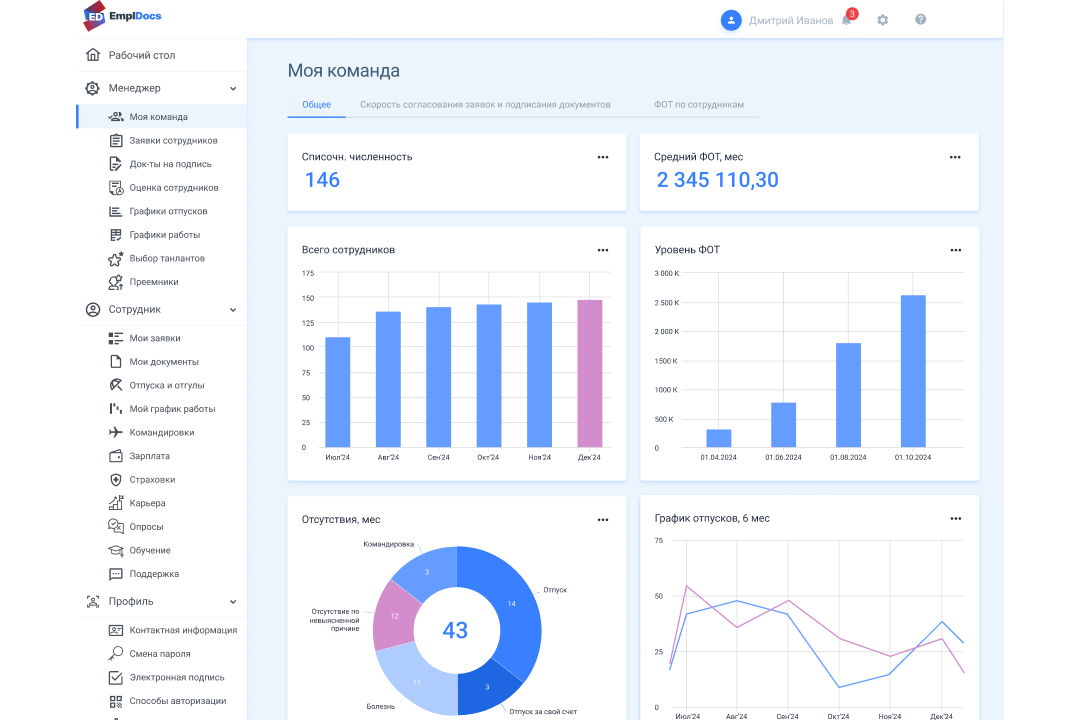The width and height of the screenshot is (1080, 720).
Task: Open three-dot menu on Уровень ФОТ chart
Action: [x=955, y=250]
